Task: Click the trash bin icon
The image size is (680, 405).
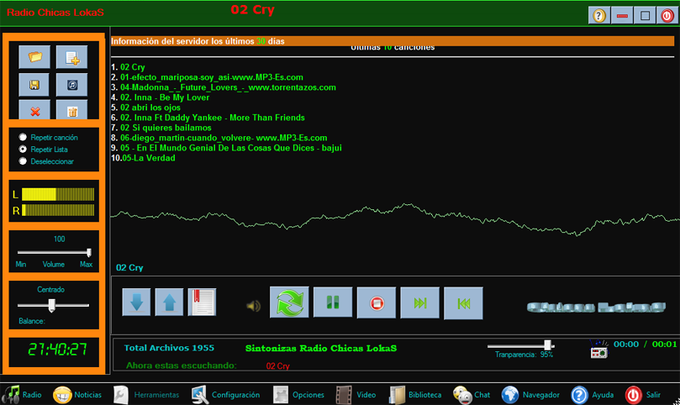Action: 72,110
